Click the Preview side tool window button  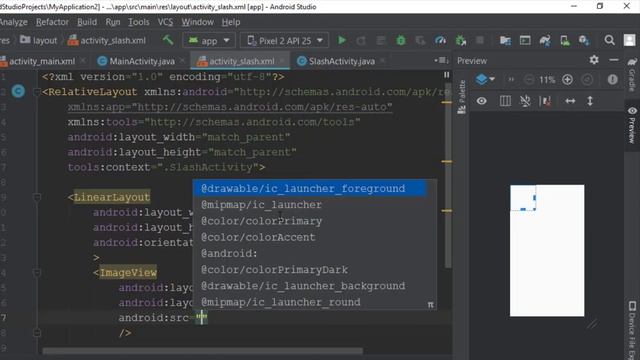tap(632, 124)
